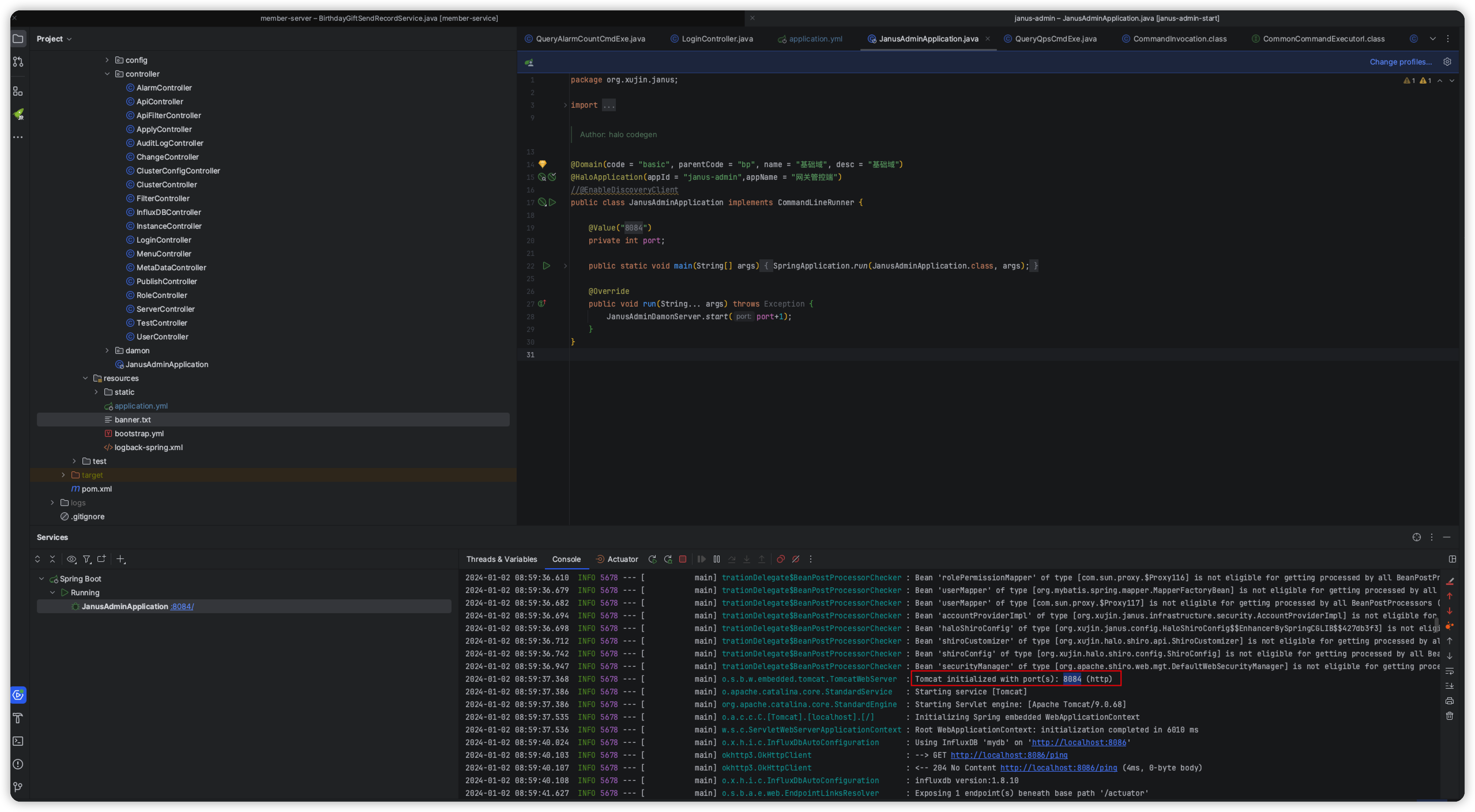Image resolution: width=1475 pixels, height=812 pixels.
Task: Expand the folded import block
Action: 565,105
